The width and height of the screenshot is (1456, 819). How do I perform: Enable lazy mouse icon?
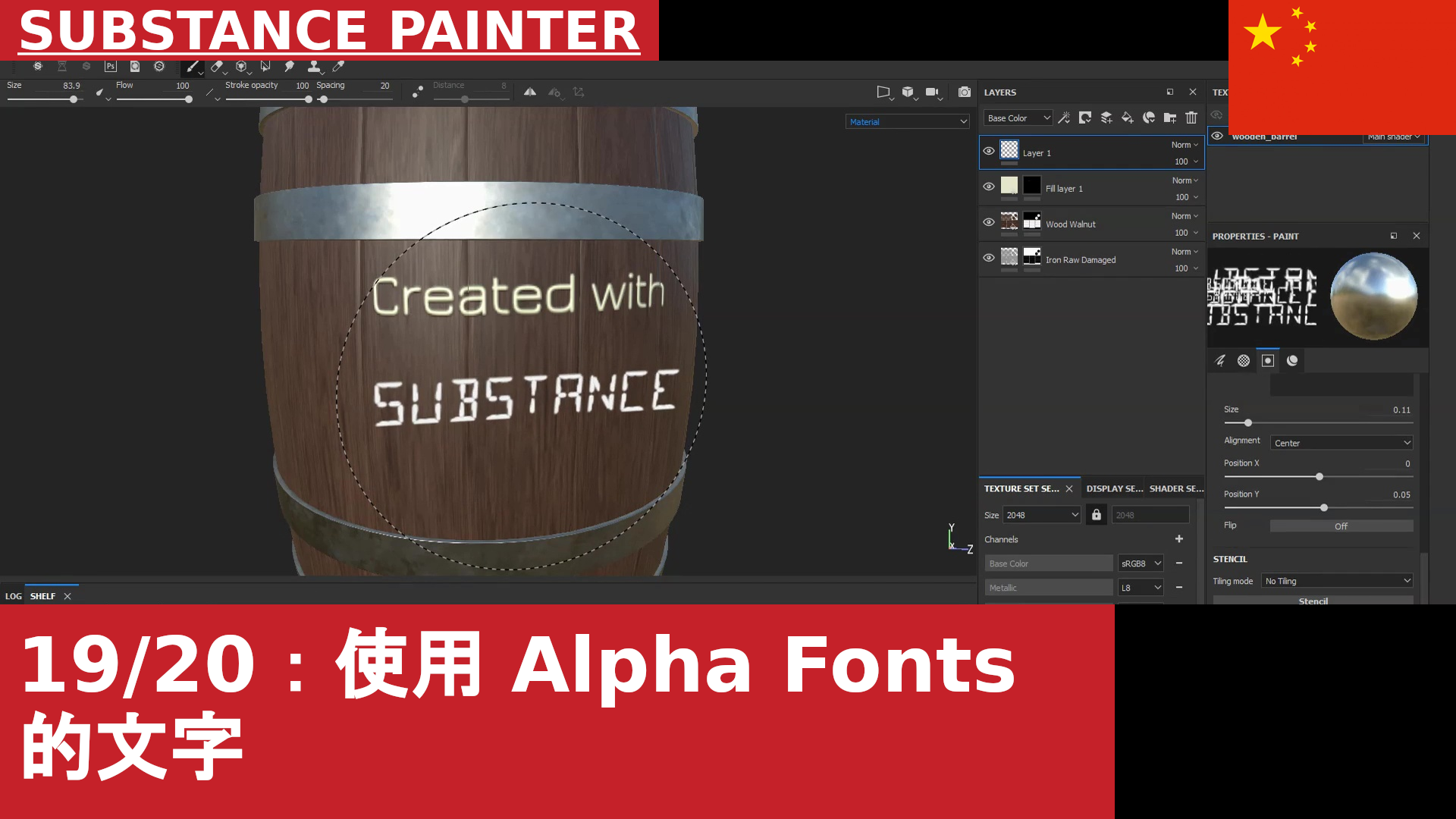[x=417, y=92]
